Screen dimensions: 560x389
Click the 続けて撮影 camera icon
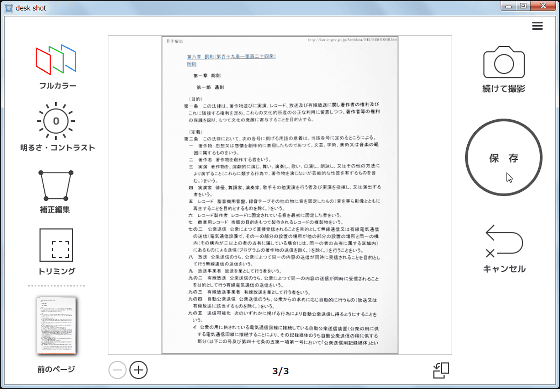504,62
